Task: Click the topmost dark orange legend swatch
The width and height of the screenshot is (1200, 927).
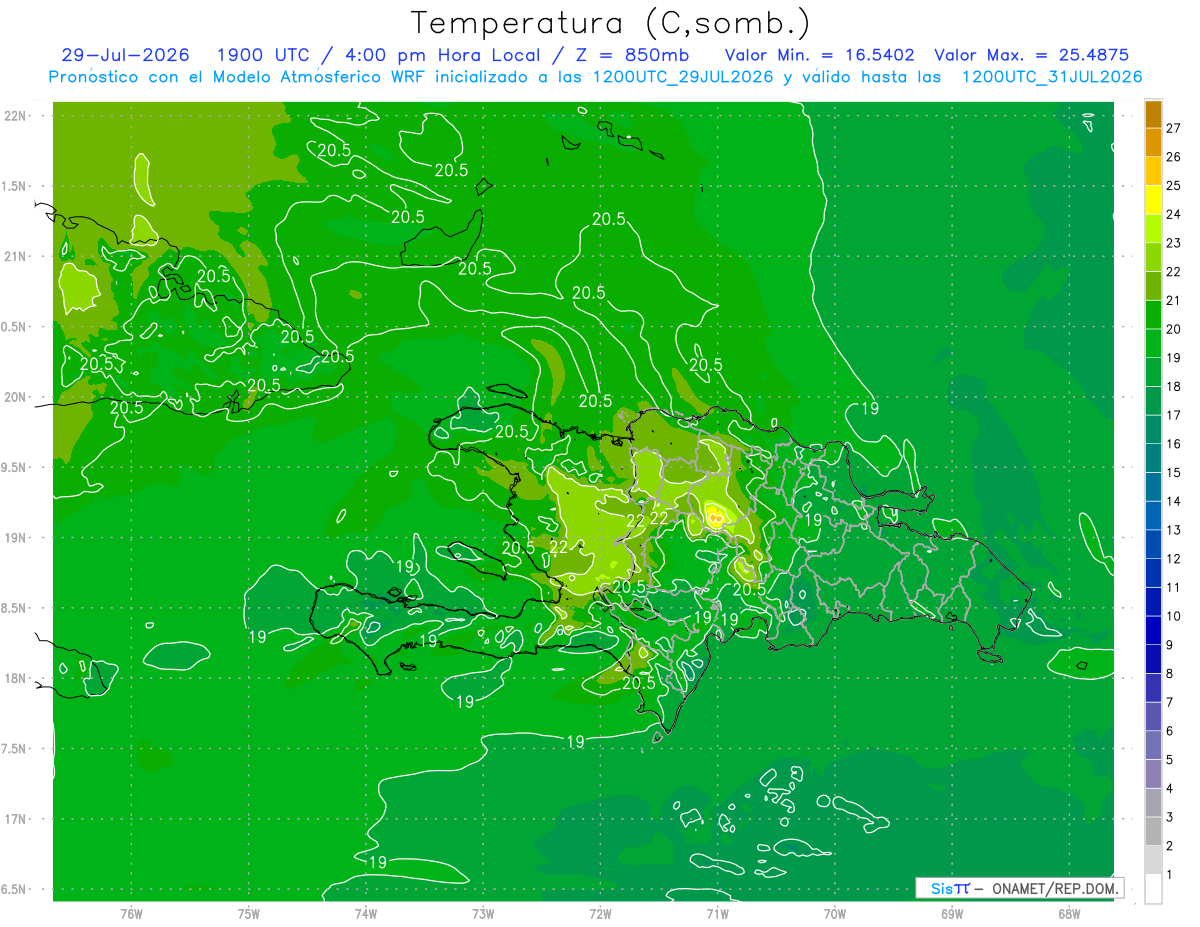Action: pyautogui.click(x=1153, y=115)
